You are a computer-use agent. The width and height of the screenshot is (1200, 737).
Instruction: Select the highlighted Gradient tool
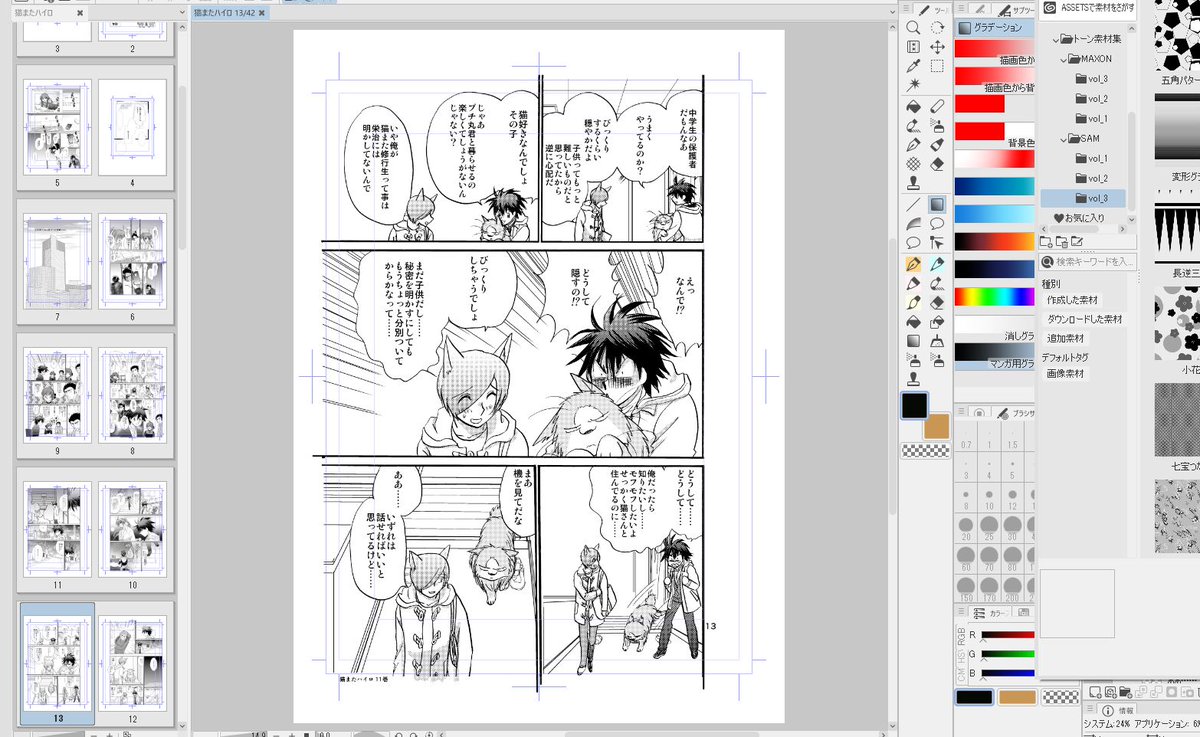(937, 204)
